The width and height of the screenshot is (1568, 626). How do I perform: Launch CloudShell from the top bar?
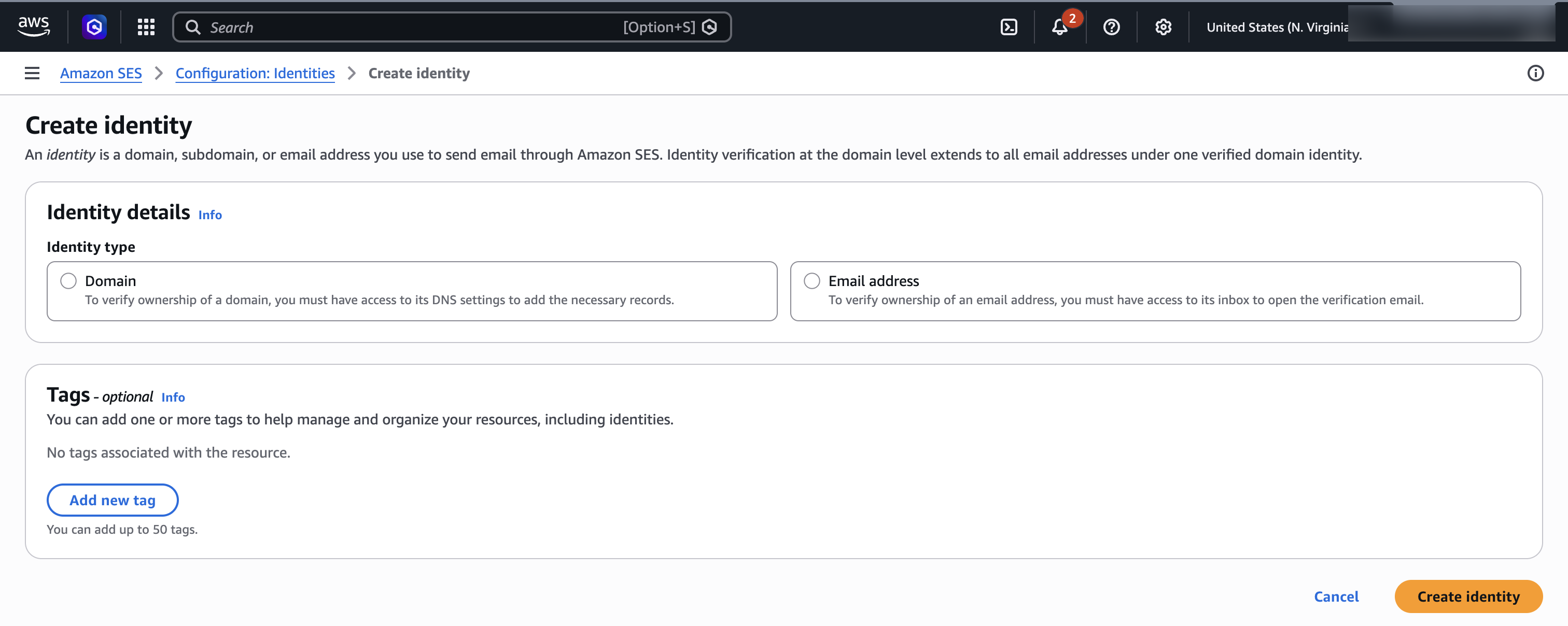(1009, 27)
